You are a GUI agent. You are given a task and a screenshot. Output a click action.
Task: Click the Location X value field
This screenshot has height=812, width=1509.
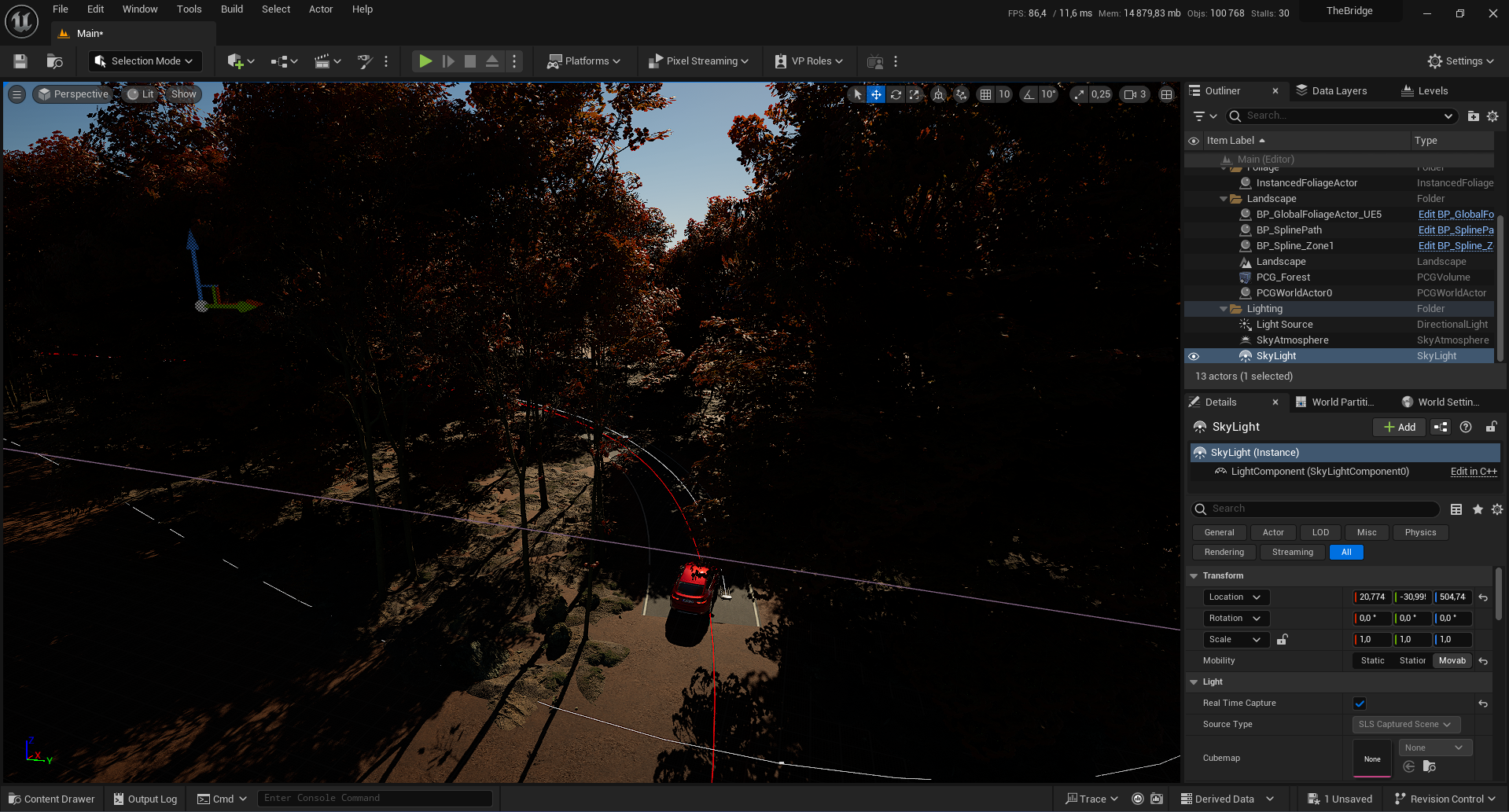coord(1372,597)
